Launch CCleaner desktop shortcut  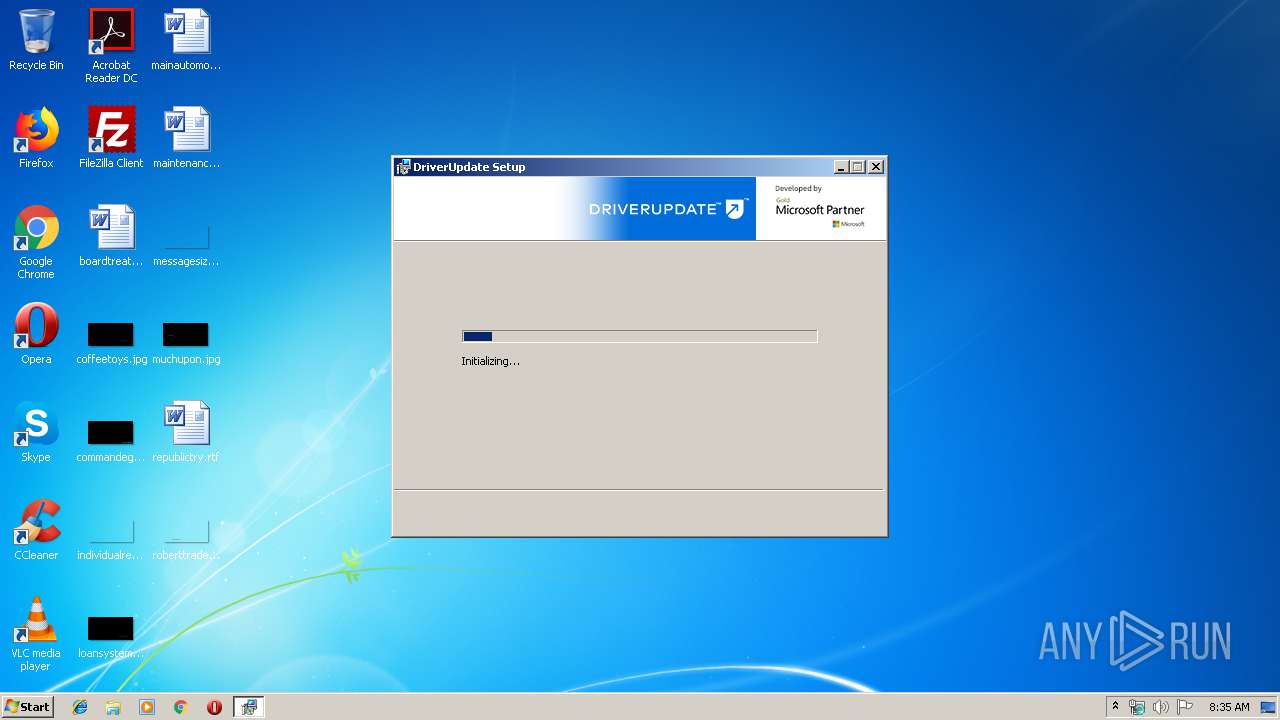point(36,530)
